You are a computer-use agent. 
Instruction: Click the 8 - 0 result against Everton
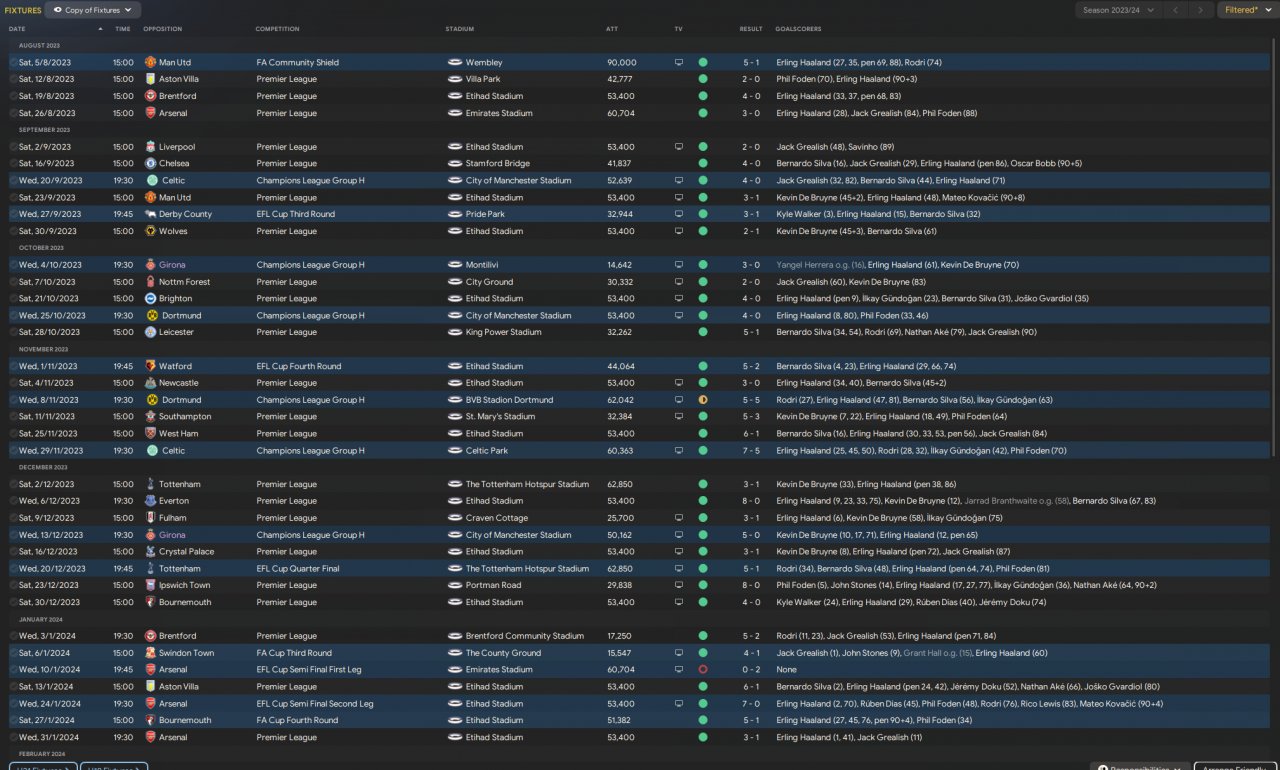(751, 501)
